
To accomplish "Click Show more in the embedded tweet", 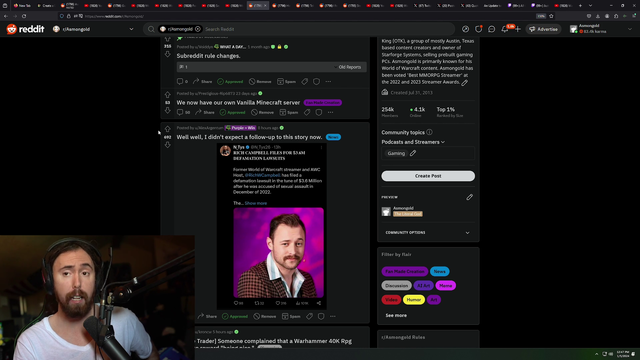I will (256, 203).
